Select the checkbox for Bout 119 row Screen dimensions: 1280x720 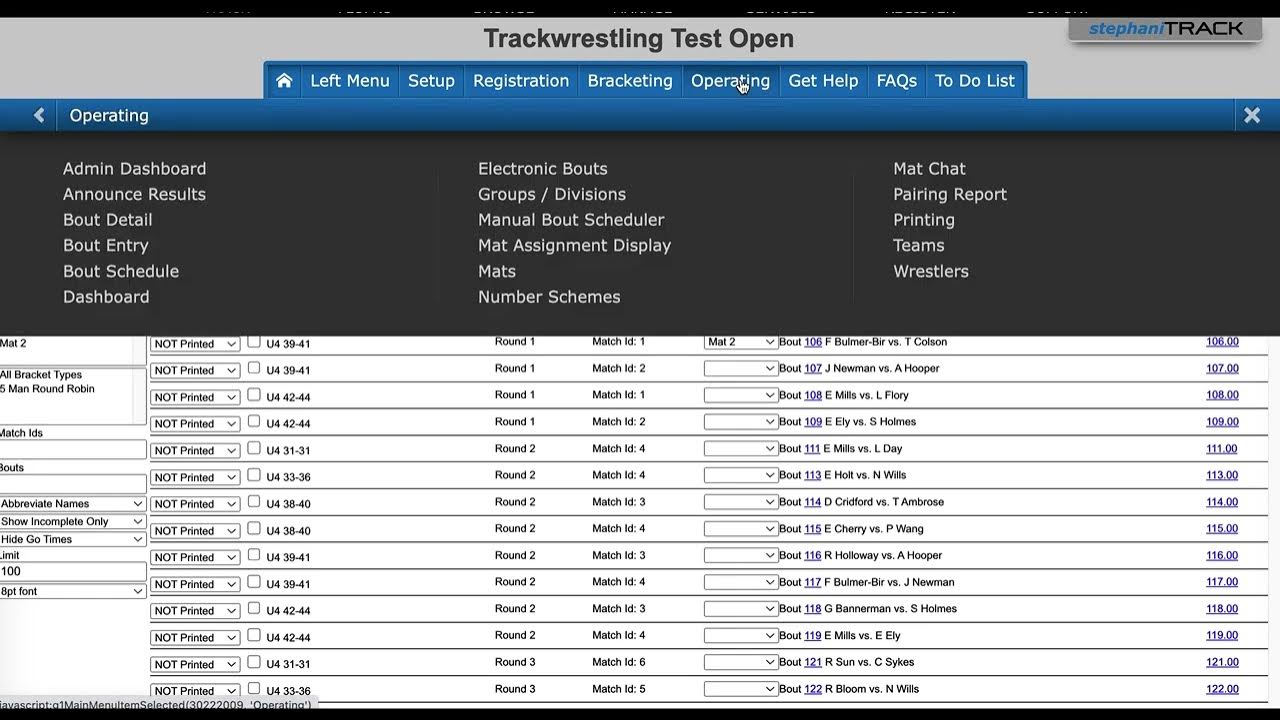[254, 635]
